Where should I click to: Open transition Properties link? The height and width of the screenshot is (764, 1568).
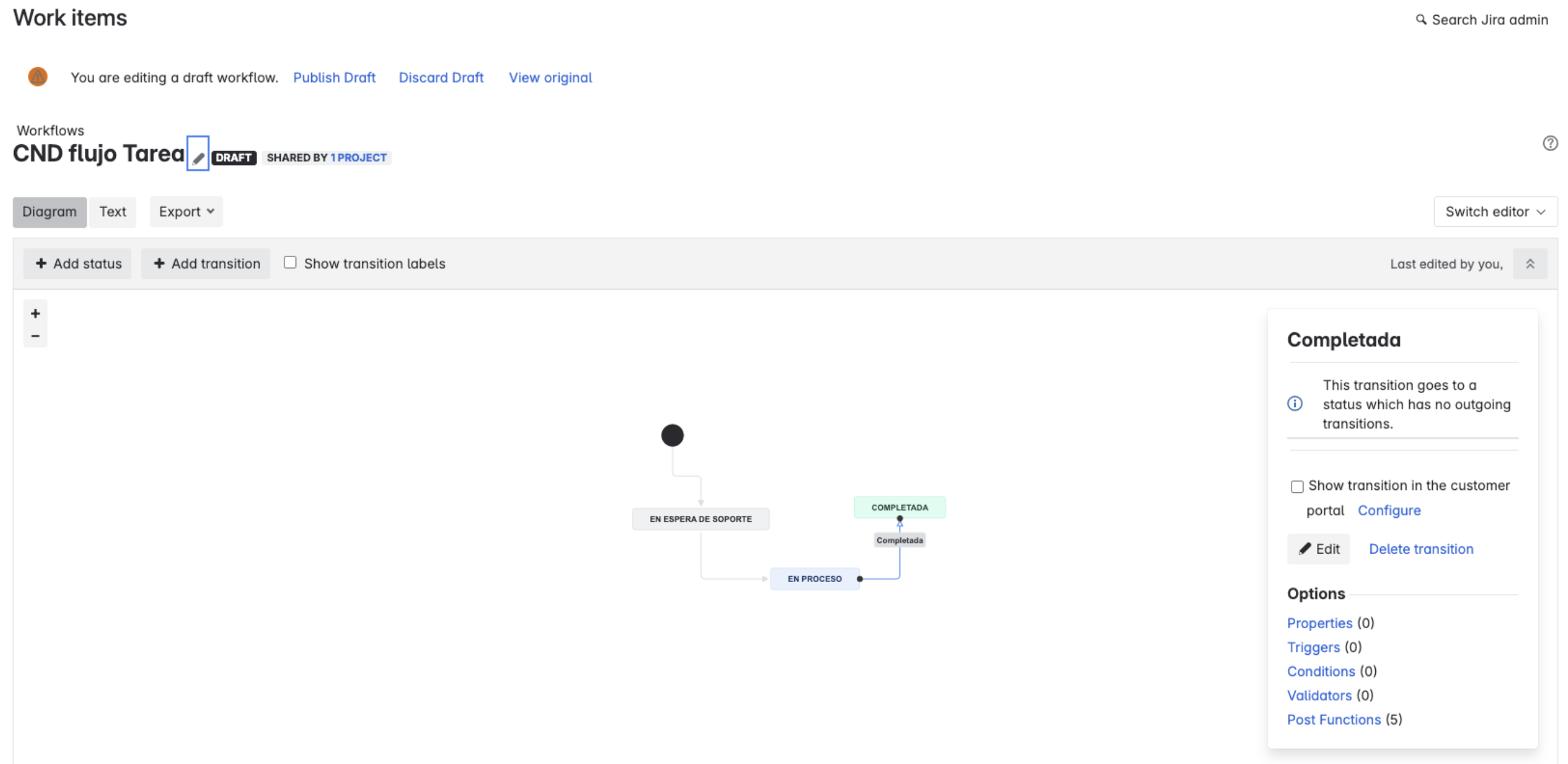pyautogui.click(x=1319, y=623)
